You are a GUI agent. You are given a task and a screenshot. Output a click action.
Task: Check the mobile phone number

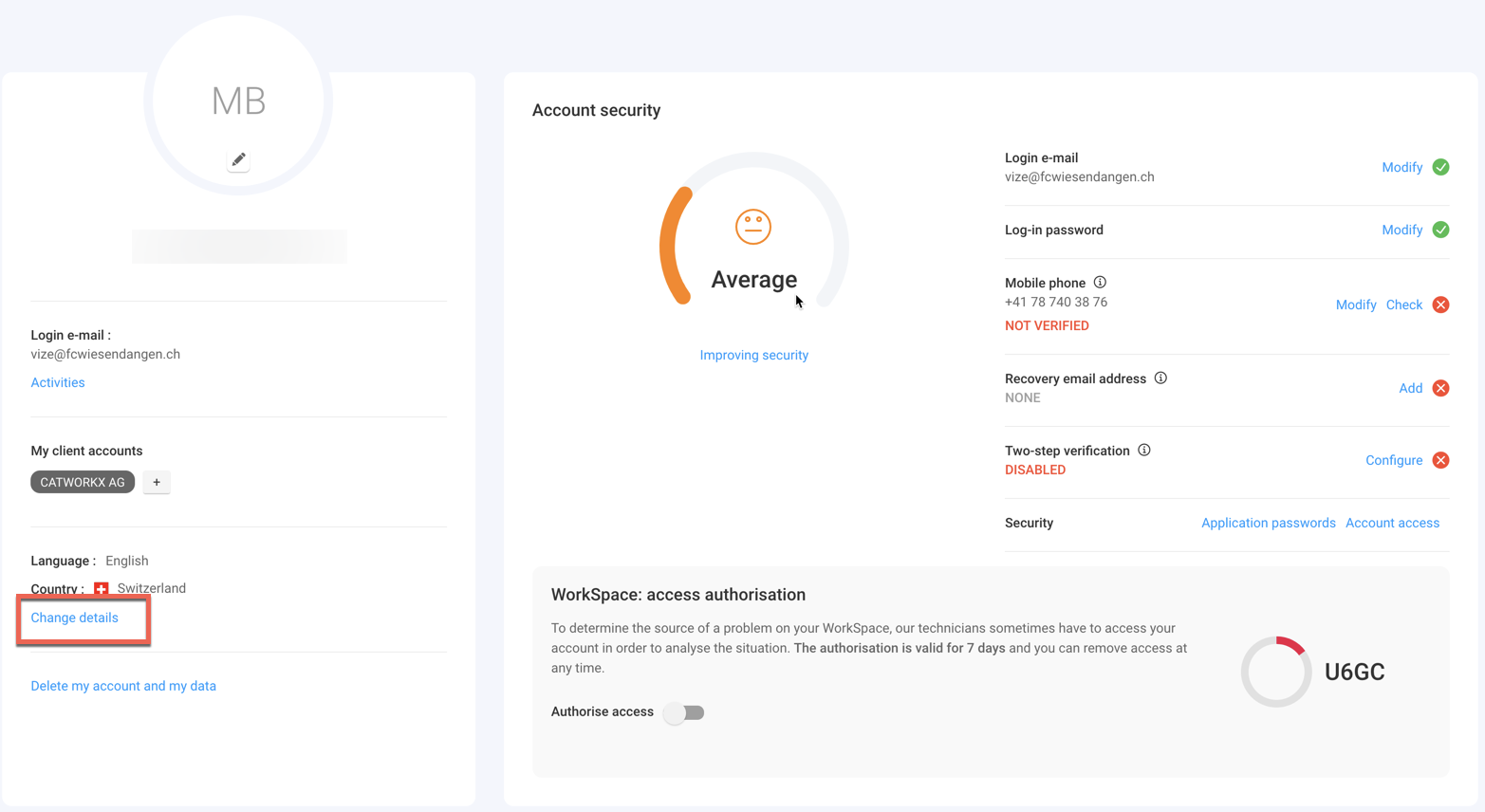tap(1403, 304)
